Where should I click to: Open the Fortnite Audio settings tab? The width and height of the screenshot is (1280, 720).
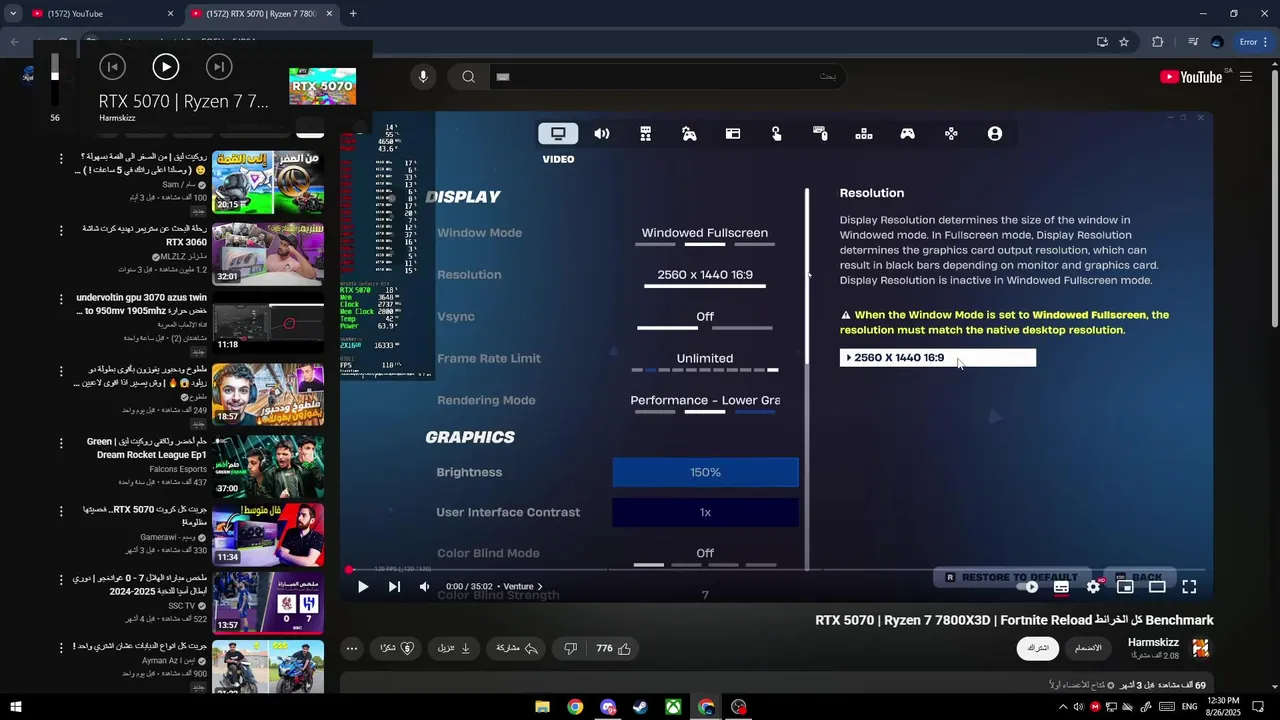point(602,134)
